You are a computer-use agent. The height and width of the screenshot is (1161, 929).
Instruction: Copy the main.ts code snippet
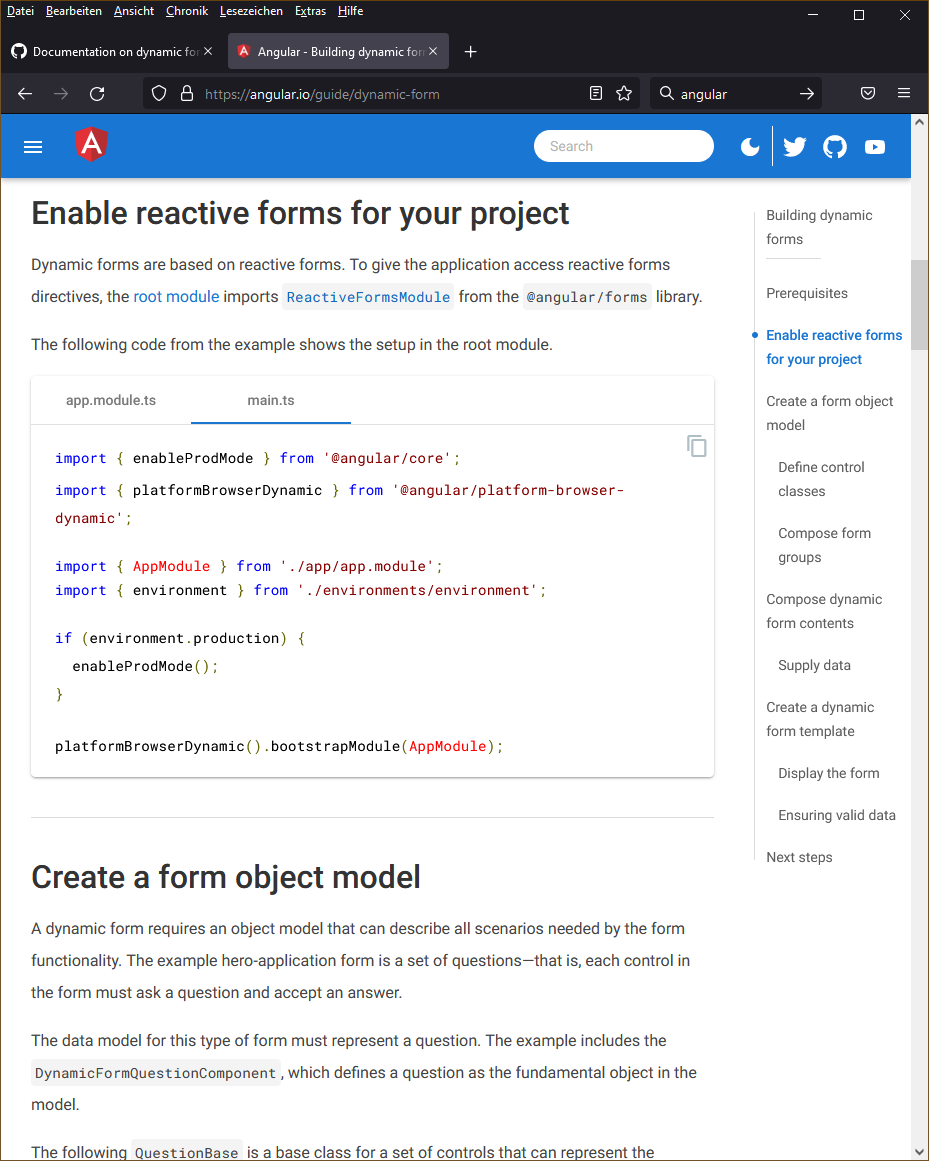(x=696, y=447)
